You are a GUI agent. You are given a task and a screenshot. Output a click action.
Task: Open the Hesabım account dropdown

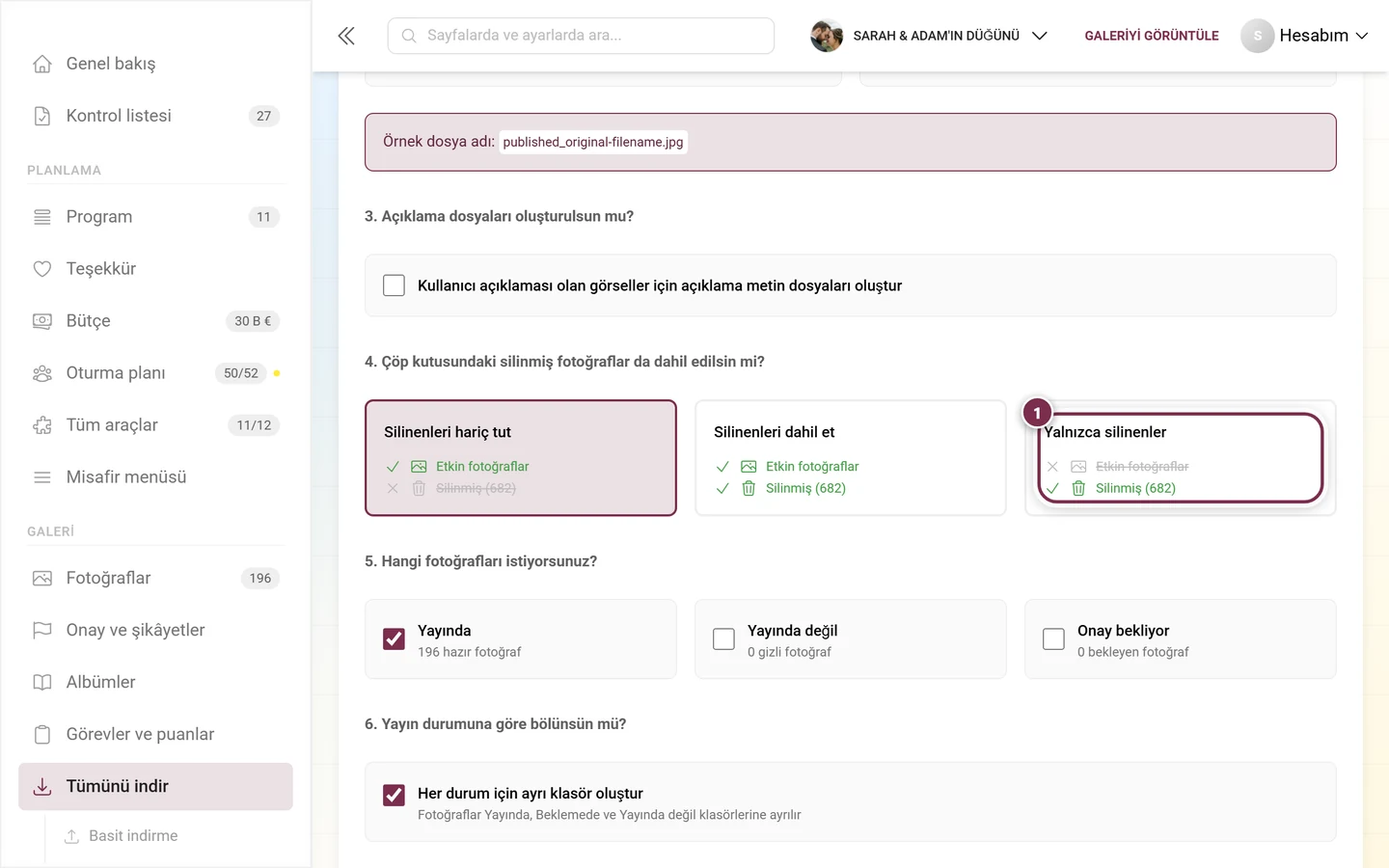[x=1305, y=36]
